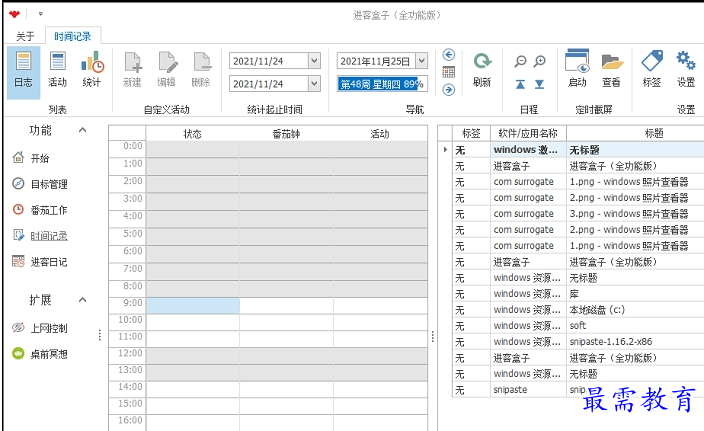This screenshot has height=431, width=704.
Task: Open the end date dropdown arrow
Action: tap(314, 85)
